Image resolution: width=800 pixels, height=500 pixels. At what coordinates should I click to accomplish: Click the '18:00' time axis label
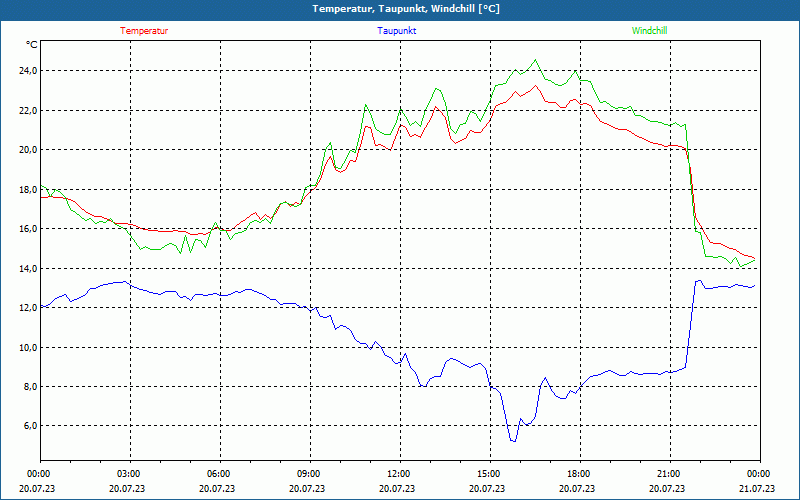tap(580, 474)
